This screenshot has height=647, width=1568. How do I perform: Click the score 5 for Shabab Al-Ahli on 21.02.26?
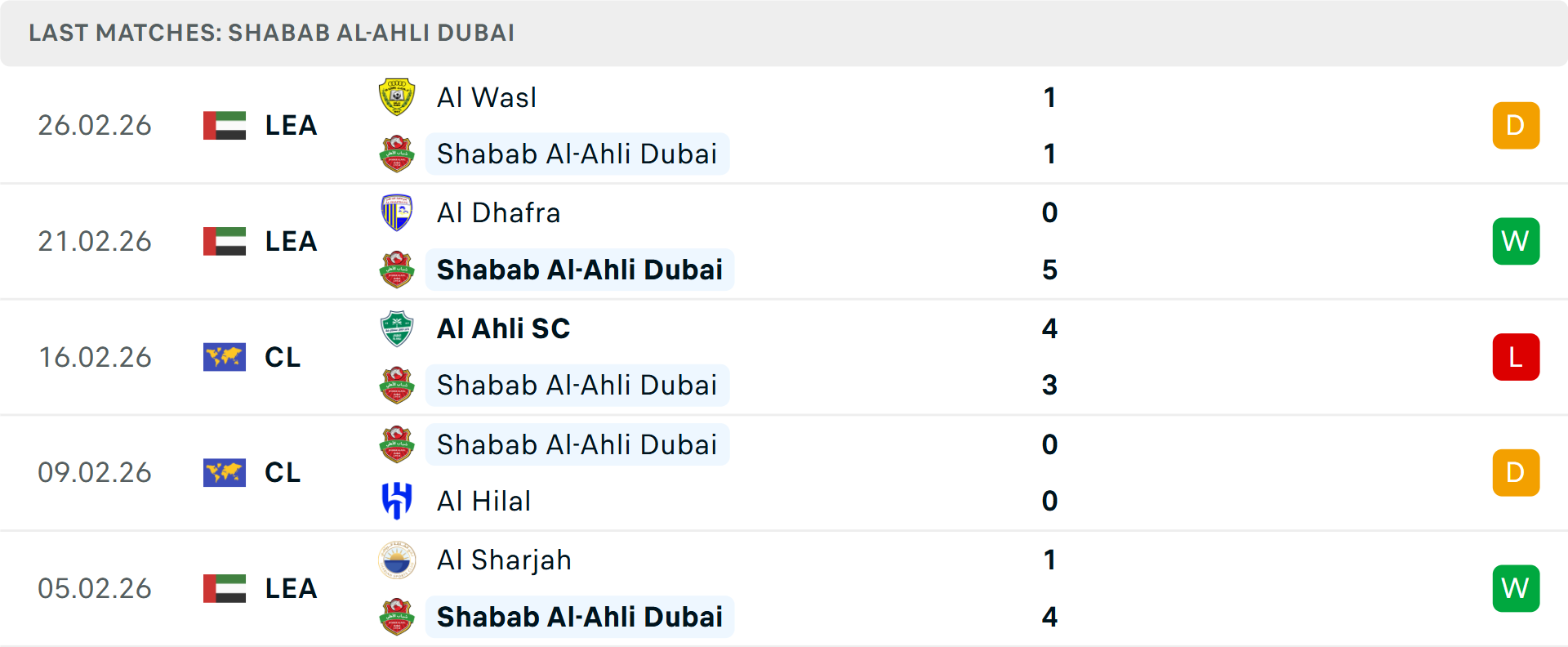(x=1050, y=270)
